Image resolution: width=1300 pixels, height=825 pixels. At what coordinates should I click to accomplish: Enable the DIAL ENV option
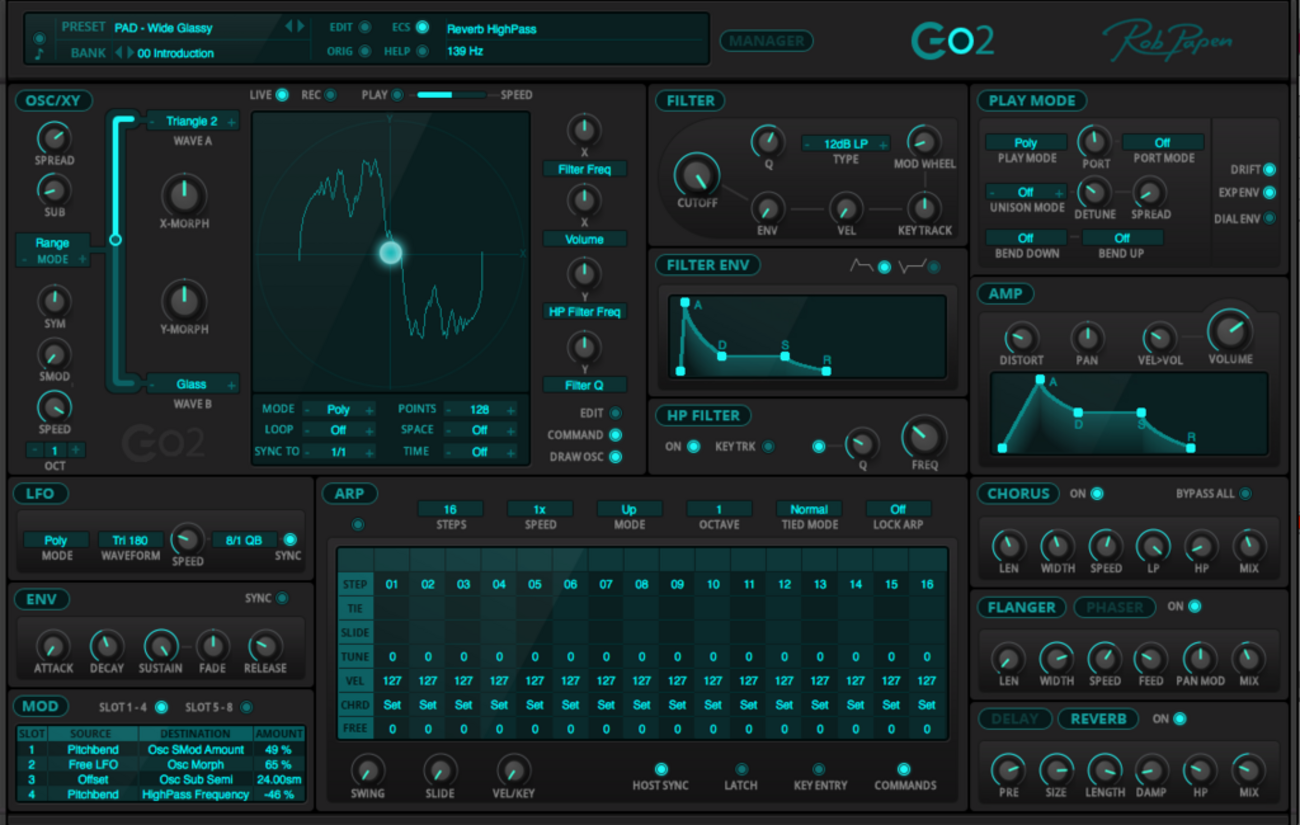[1270, 218]
